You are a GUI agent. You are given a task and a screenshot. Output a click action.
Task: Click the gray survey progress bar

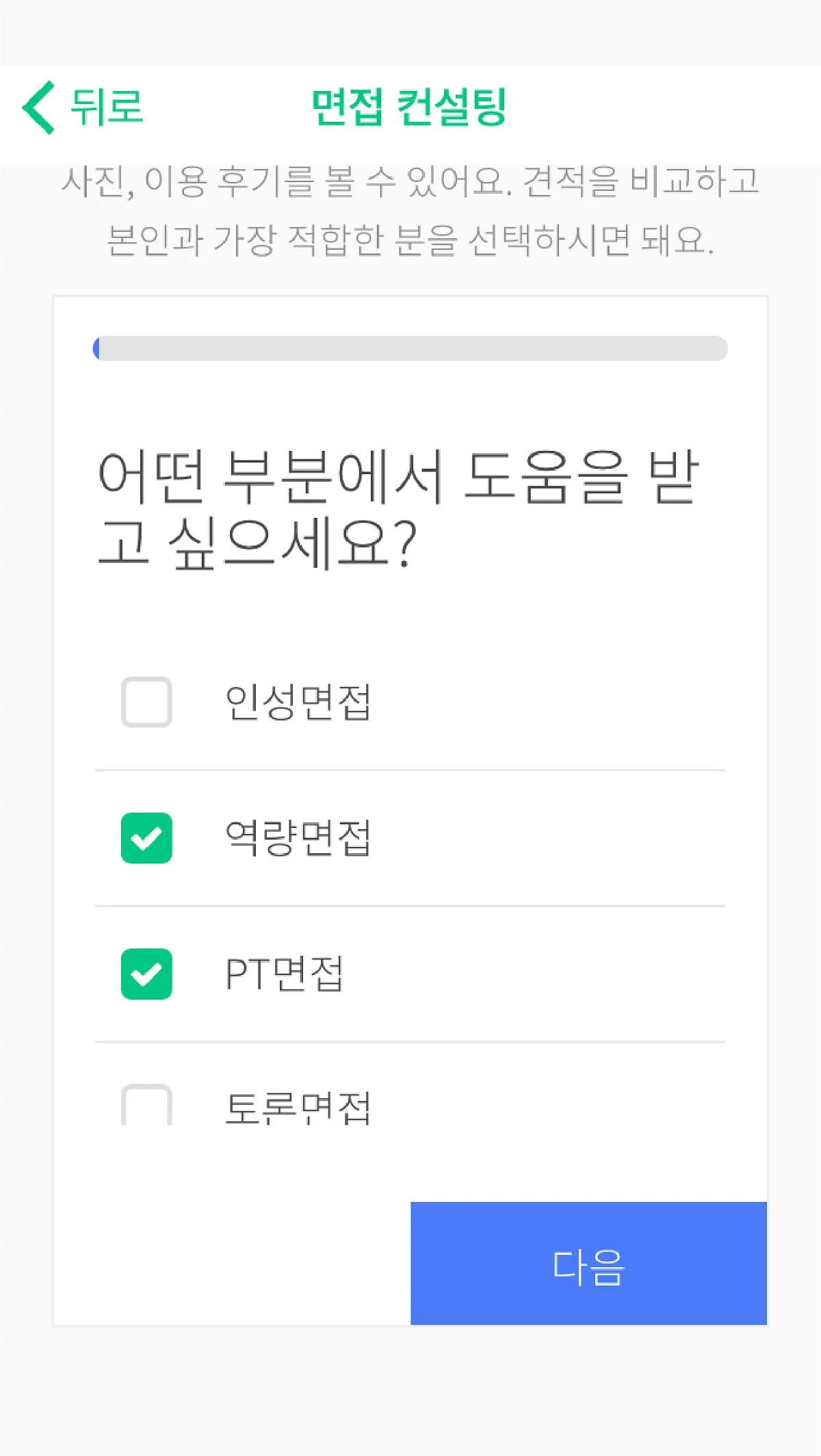(x=410, y=348)
